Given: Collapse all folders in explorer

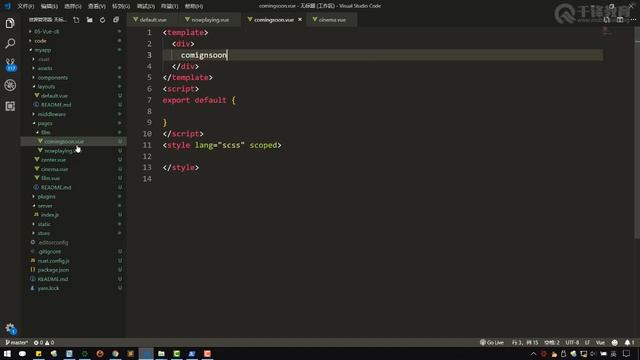Looking at the screenshot, I should click(x=116, y=20).
